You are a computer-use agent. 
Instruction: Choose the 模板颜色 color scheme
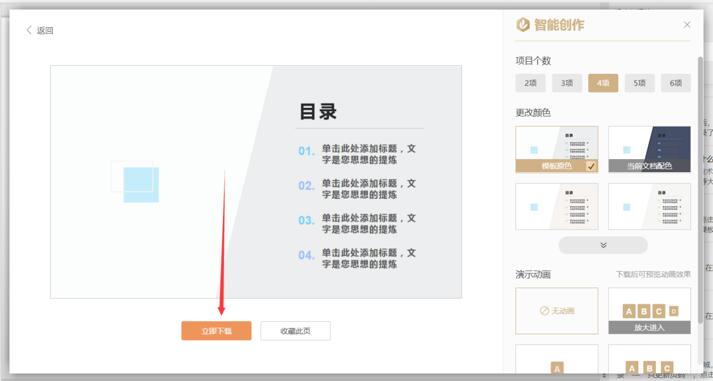coord(557,150)
